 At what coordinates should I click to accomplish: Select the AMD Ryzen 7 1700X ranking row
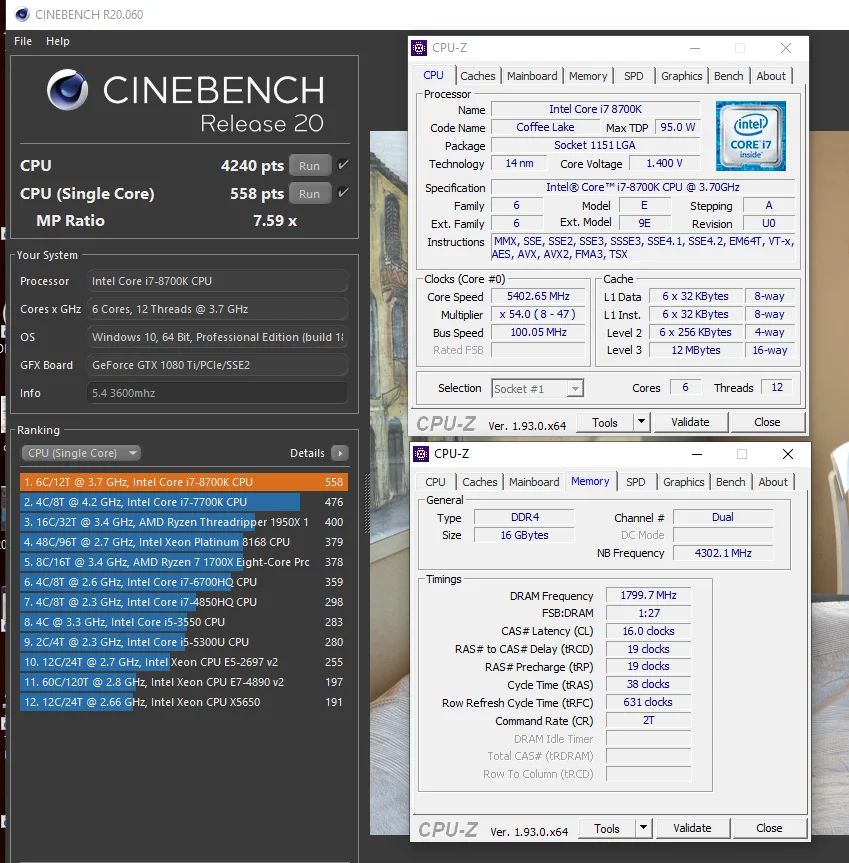pos(184,562)
